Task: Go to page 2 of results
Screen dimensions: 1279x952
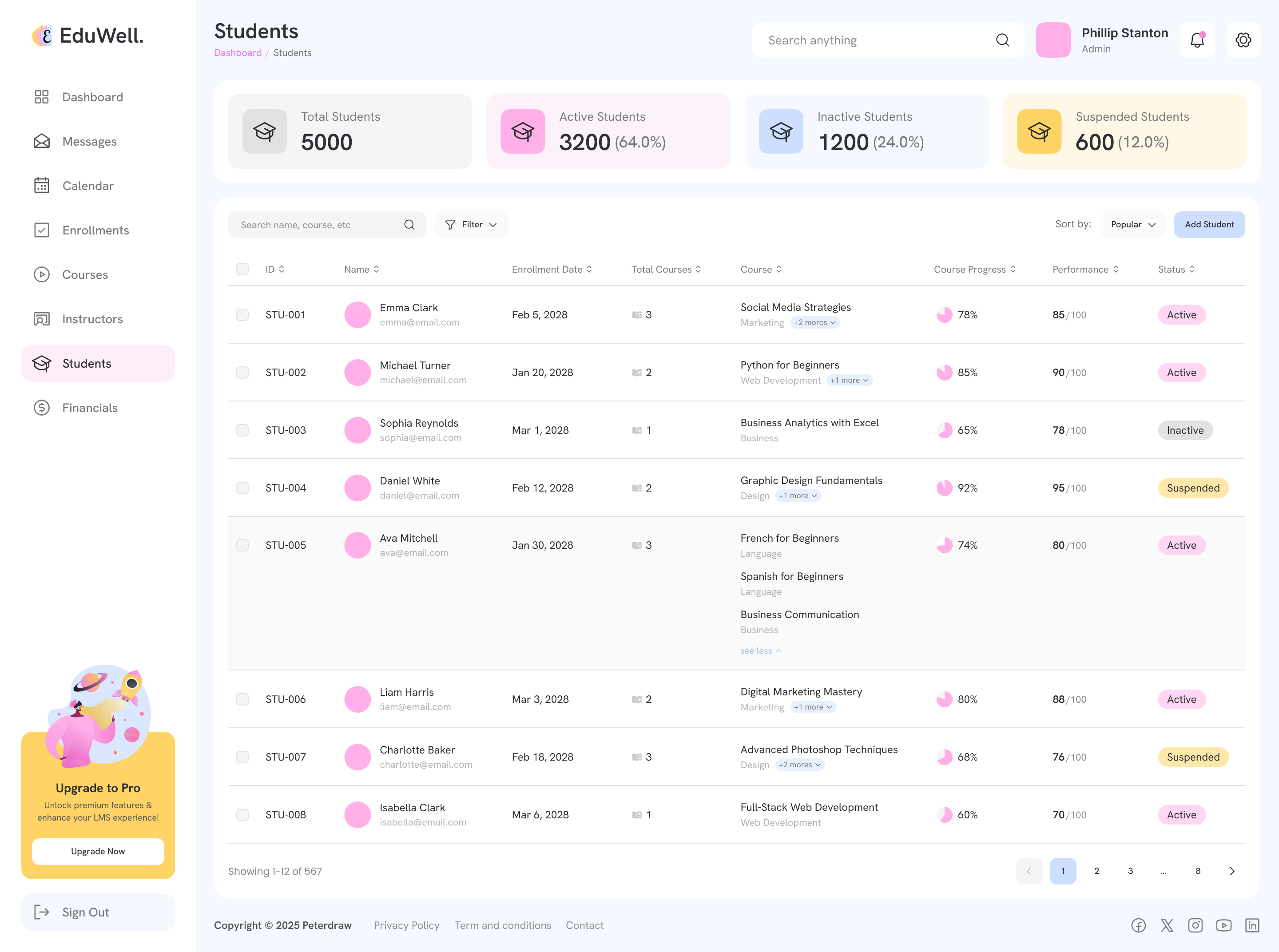Action: click(x=1096, y=871)
